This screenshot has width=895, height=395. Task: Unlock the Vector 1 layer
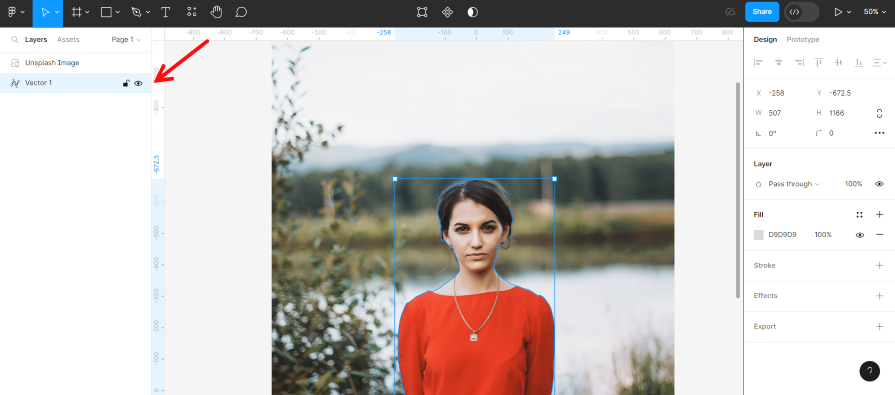[x=126, y=83]
